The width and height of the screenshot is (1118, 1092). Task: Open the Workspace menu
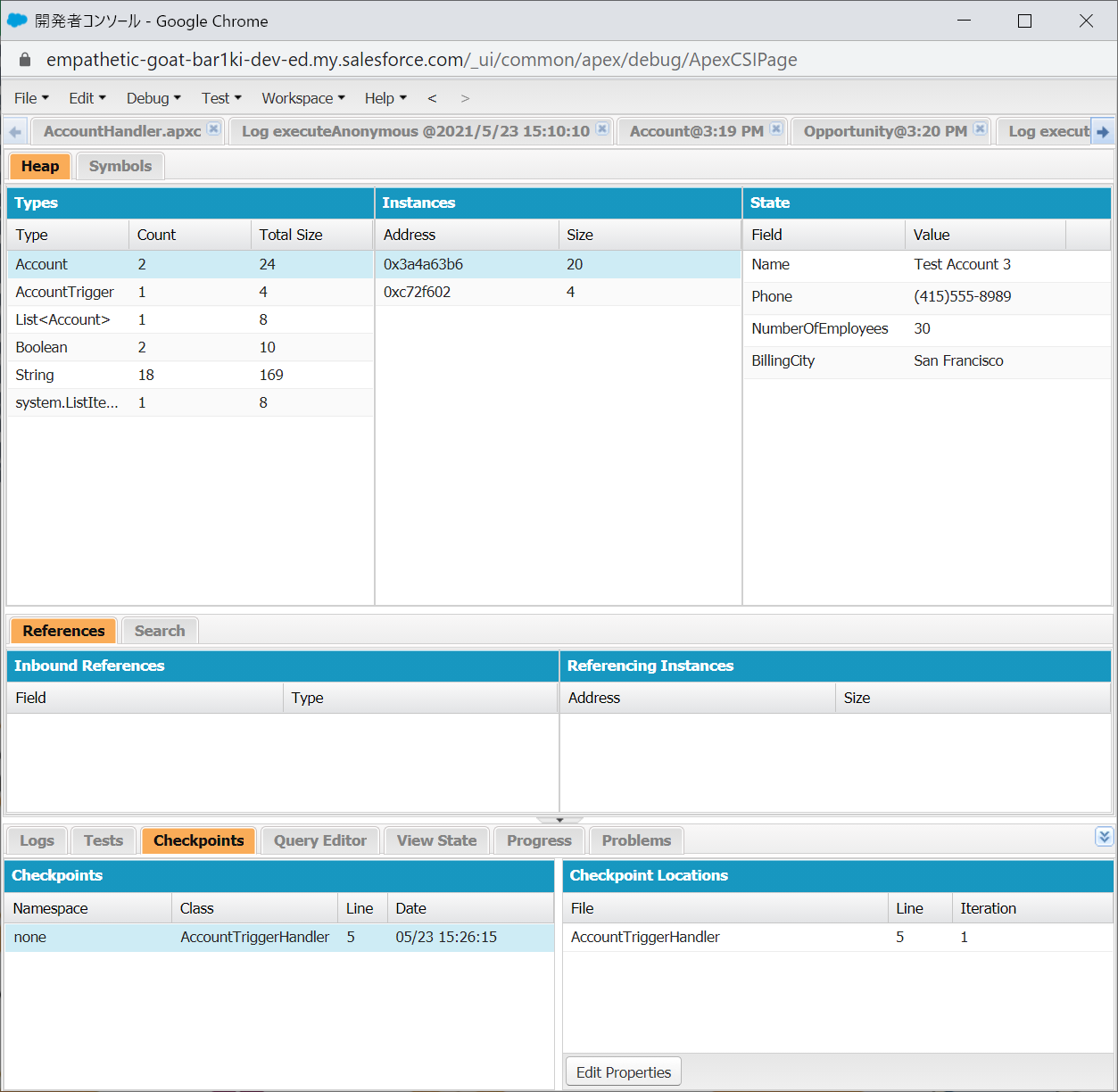pos(303,98)
